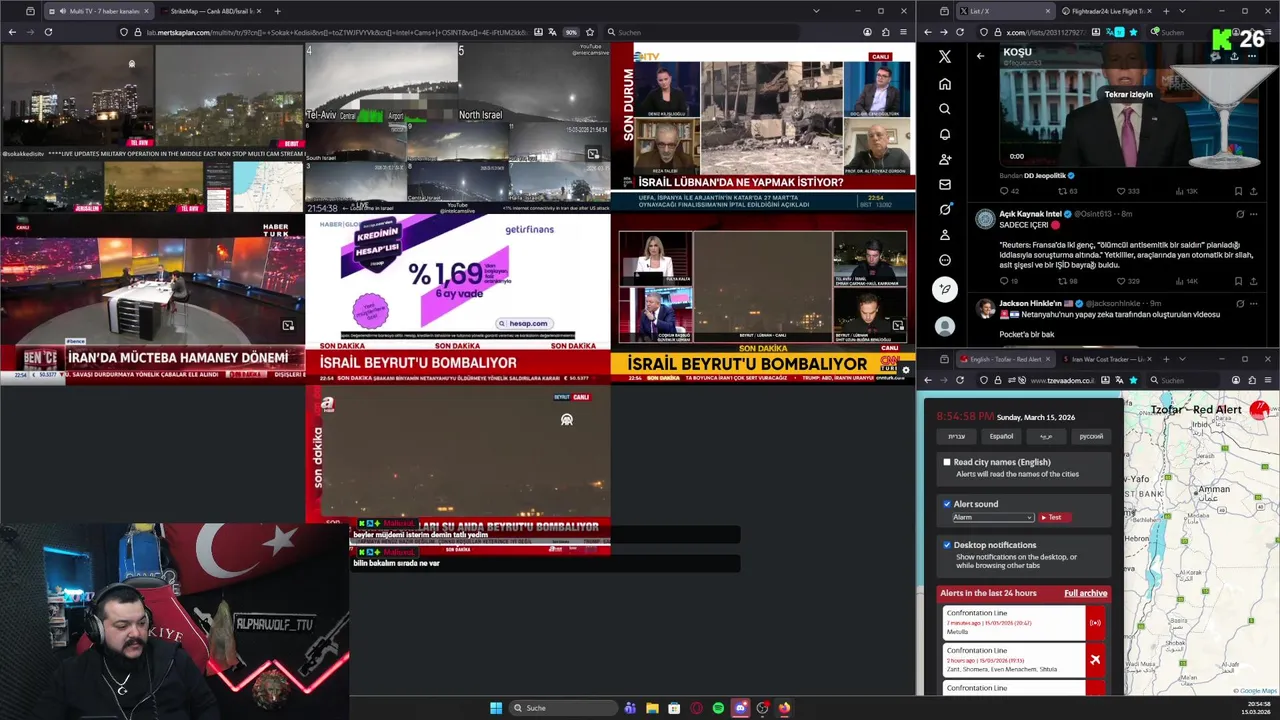Switch to Iran War Cost Tracker tab
Image resolution: width=1280 pixels, height=720 pixels.
(x=1108, y=359)
